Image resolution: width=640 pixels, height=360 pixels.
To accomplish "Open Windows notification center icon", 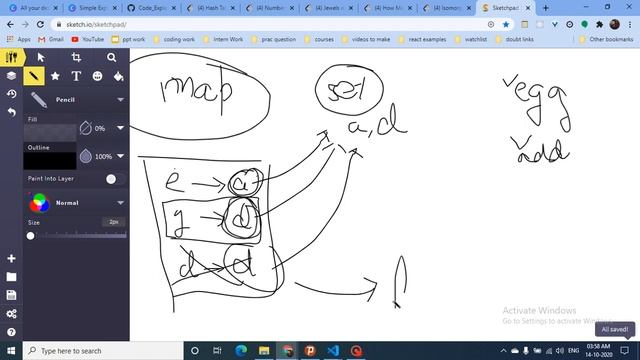I will click(624, 351).
